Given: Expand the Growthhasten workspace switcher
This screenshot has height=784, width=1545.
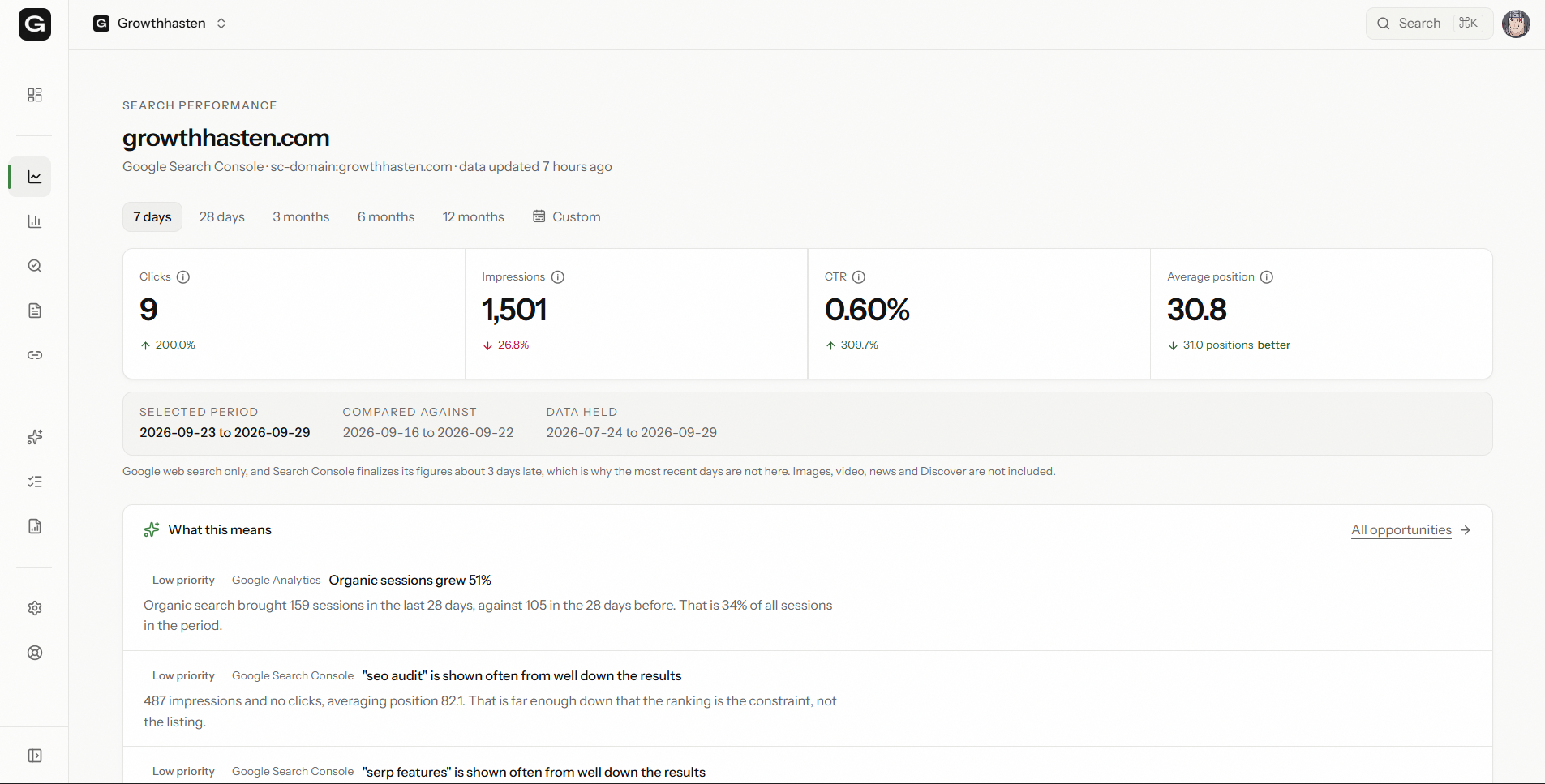Looking at the screenshot, I should pyautogui.click(x=160, y=24).
